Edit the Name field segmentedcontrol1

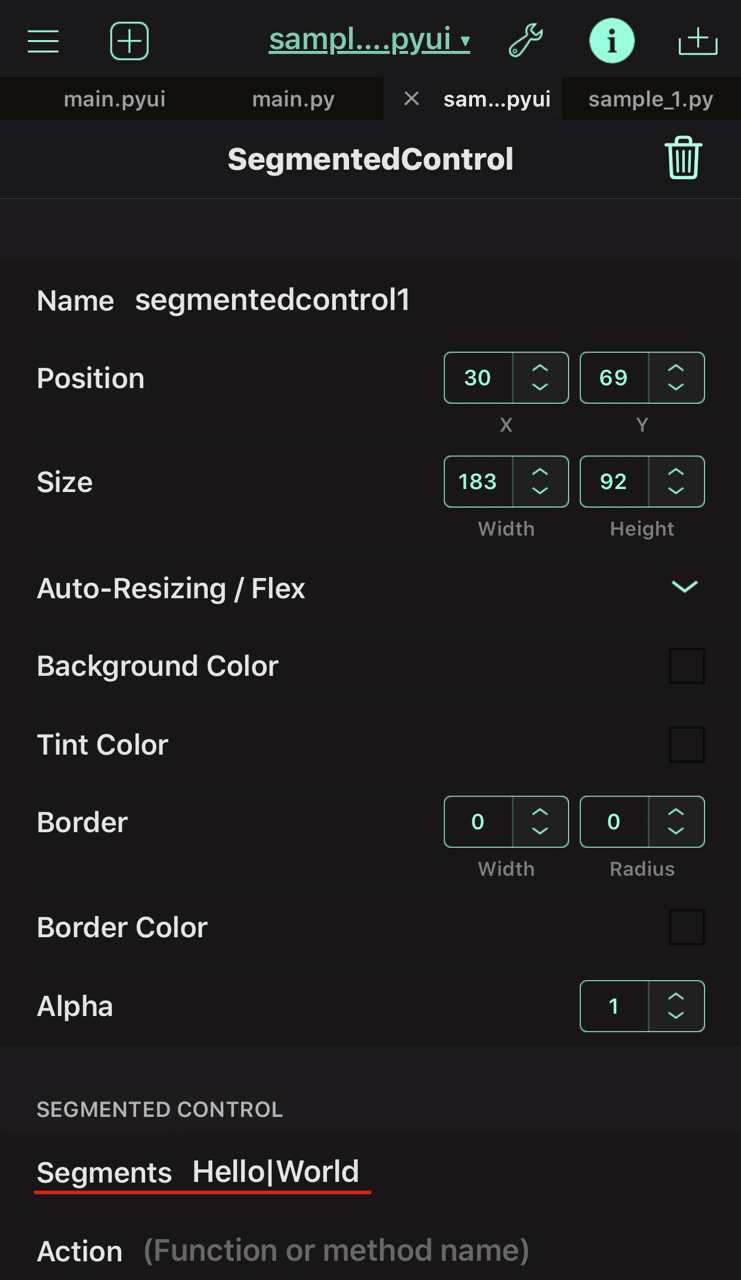tap(272, 300)
